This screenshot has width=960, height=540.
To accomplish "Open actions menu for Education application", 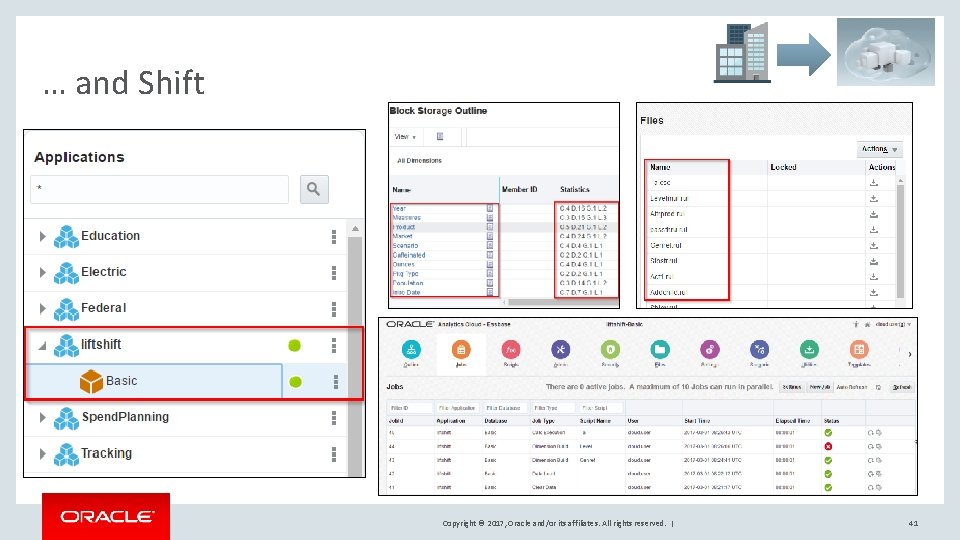I will click(x=334, y=236).
